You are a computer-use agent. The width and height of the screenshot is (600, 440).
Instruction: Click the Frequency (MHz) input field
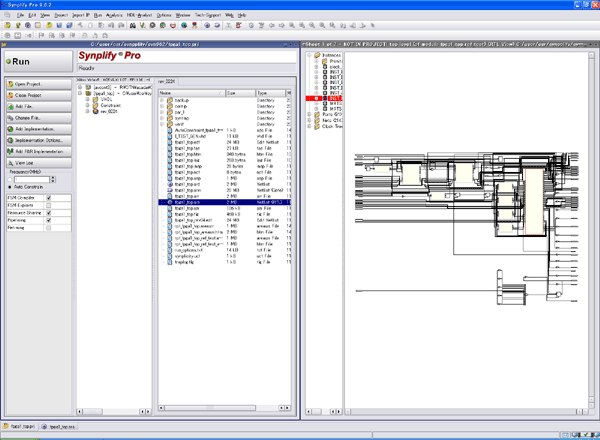[32, 179]
